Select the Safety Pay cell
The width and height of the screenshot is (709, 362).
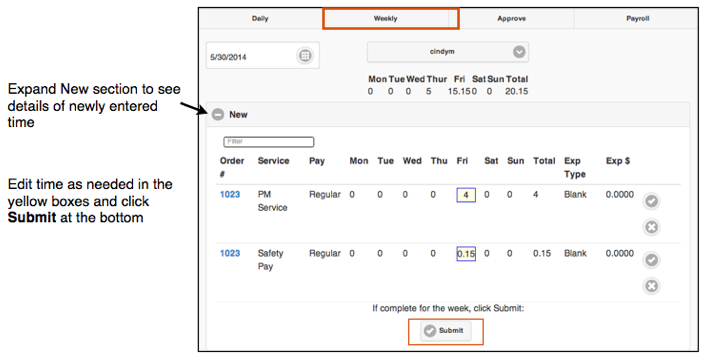(x=270, y=260)
